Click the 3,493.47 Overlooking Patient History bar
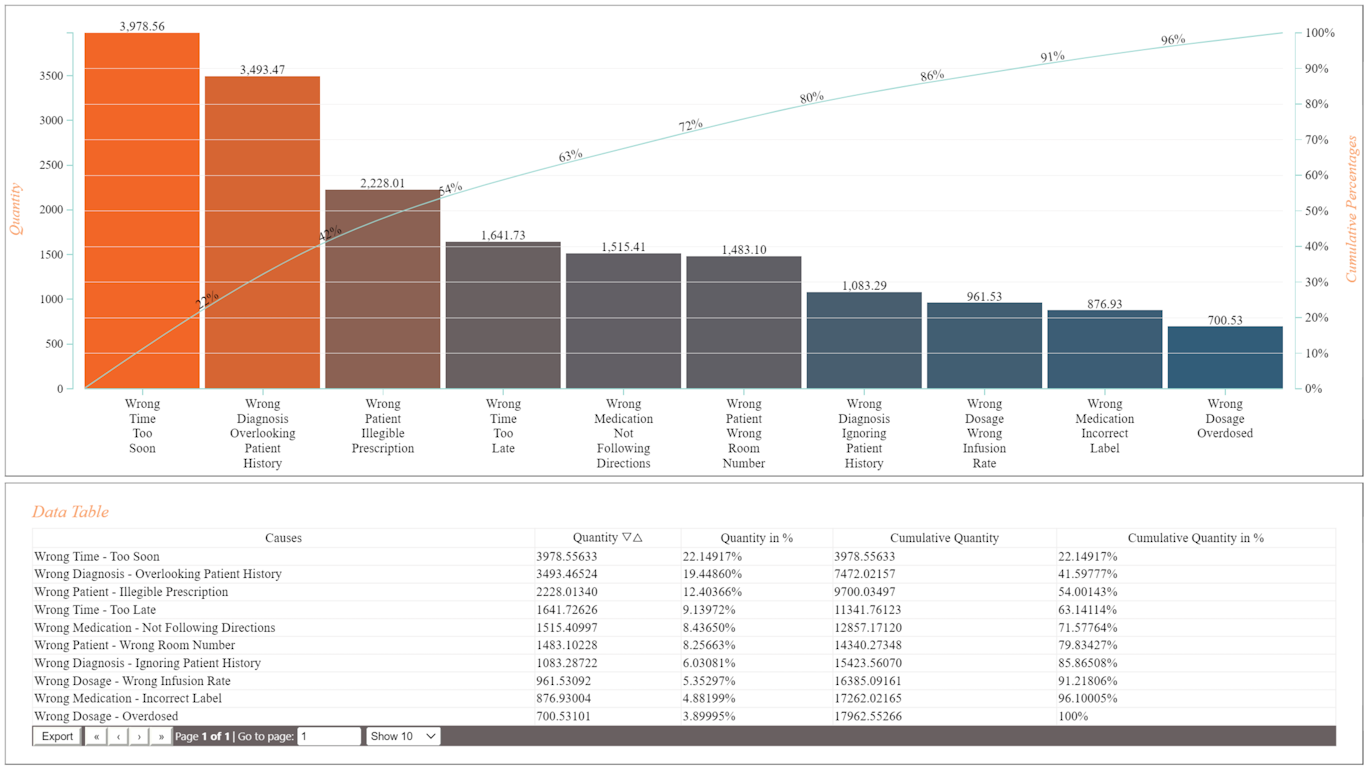This screenshot has height=768, width=1366. [x=262, y=232]
